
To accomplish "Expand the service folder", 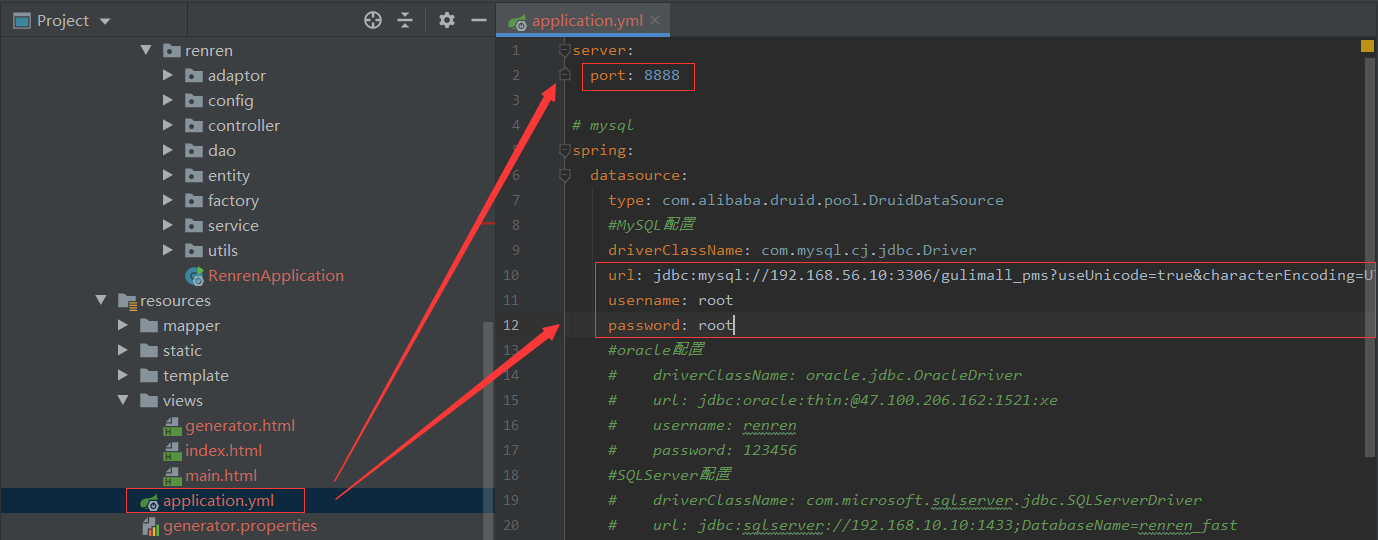I will point(168,225).
